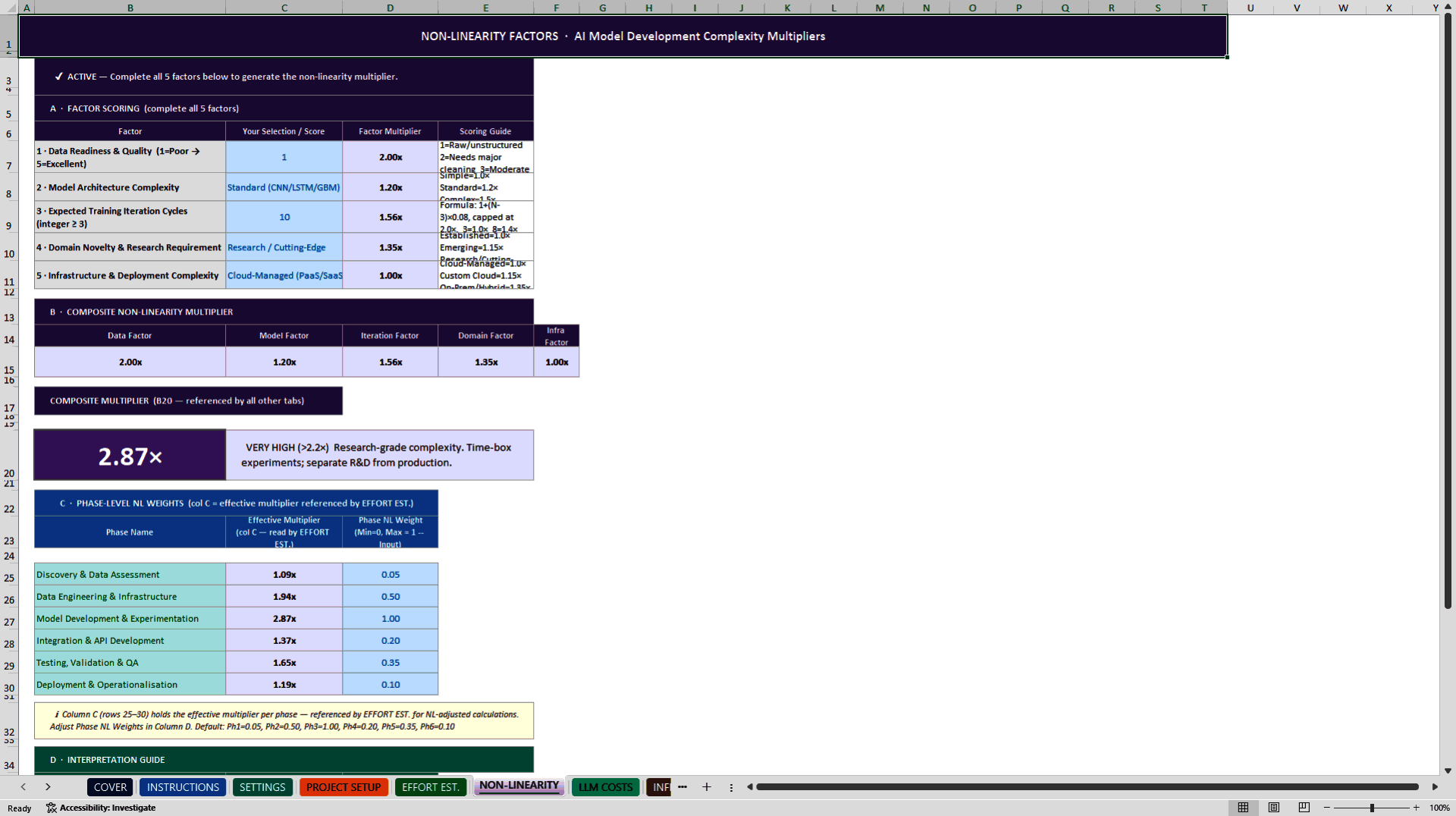Click 'Integration & API Development' cell
This screenshot has height=816, width=1456.
pos(130,641)
